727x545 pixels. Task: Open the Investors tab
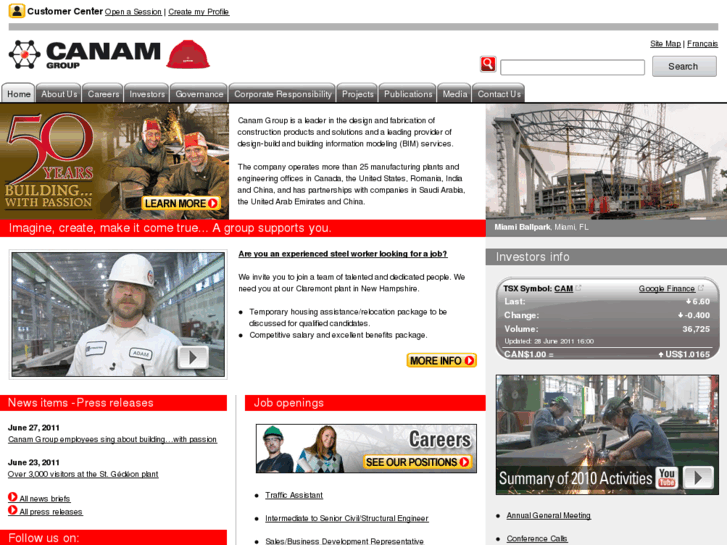pyautogui.click(x=147, y=93)
